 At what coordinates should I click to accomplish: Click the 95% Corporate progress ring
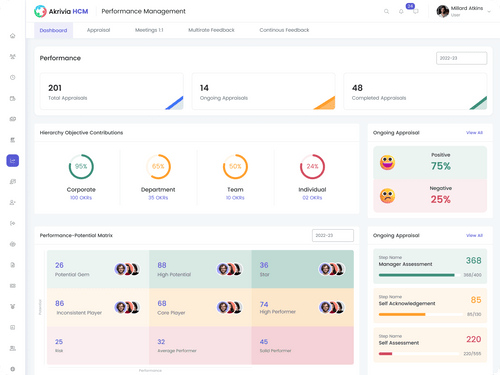coord(81,166)
